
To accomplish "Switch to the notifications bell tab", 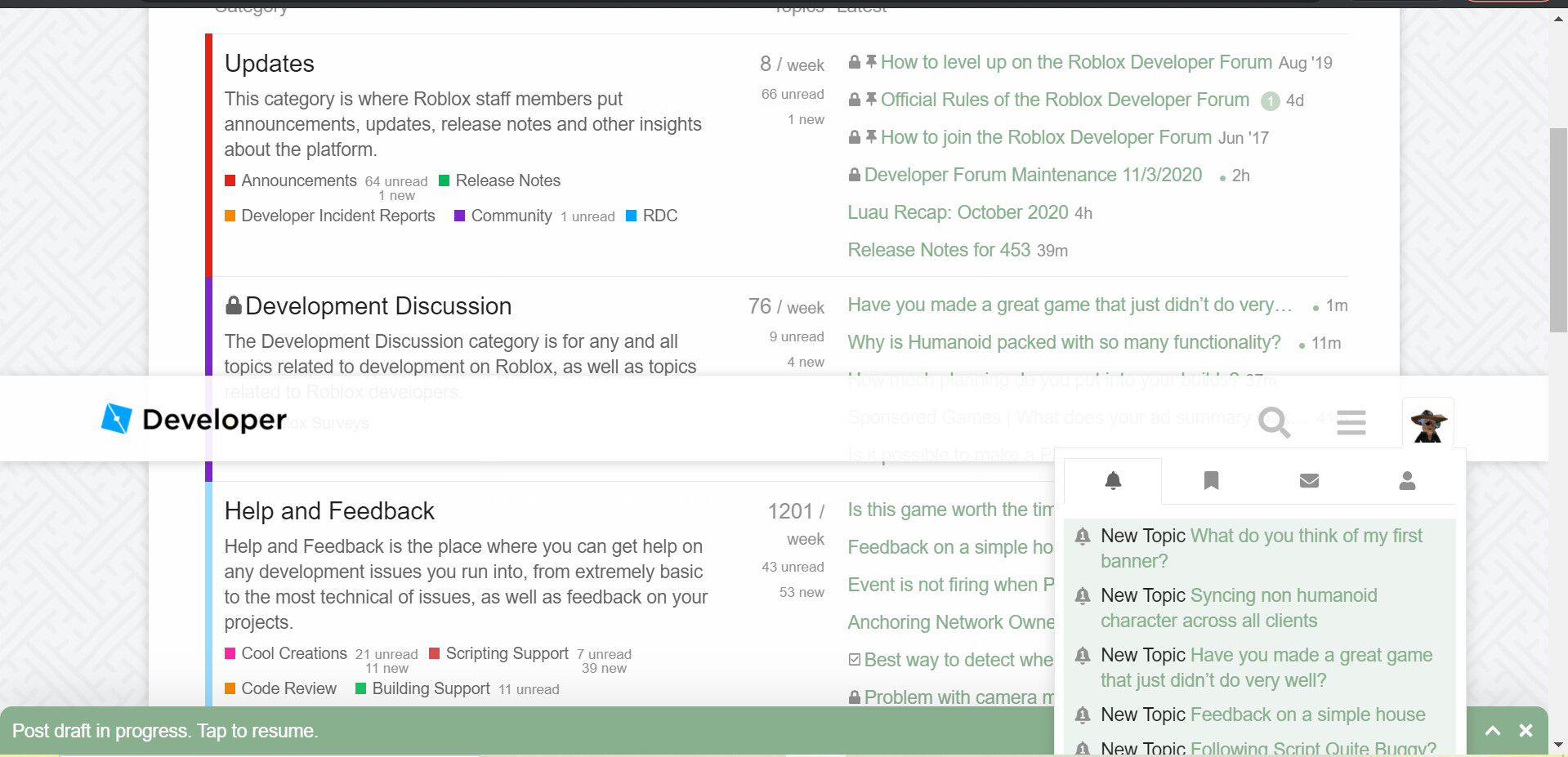I will (x=1113, y=481).
